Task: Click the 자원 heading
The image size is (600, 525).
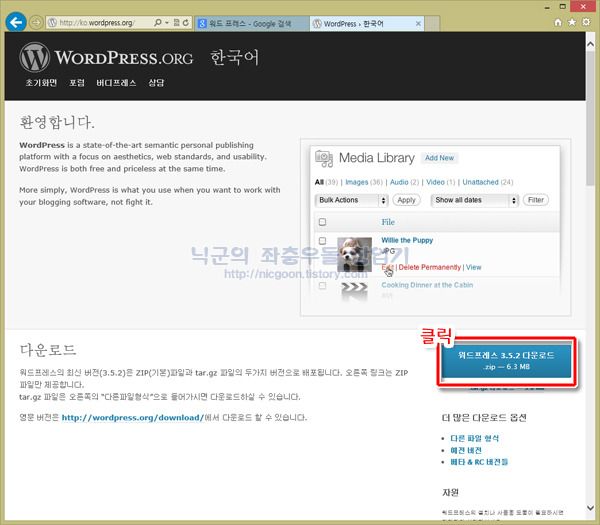Action: (x=450, y=492)
